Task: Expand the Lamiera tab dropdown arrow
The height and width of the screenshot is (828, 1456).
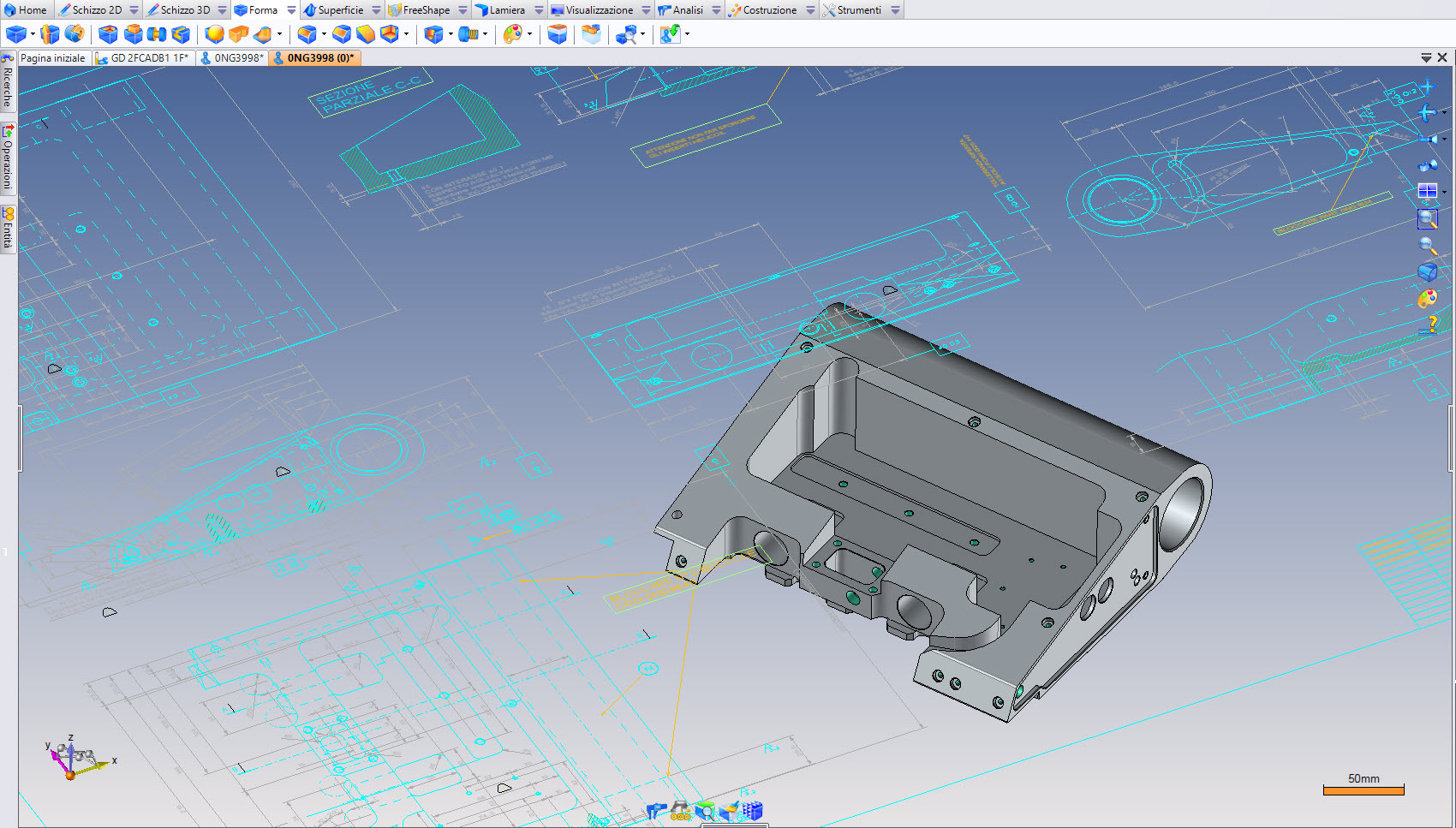Action: click(x=539, y=10)
